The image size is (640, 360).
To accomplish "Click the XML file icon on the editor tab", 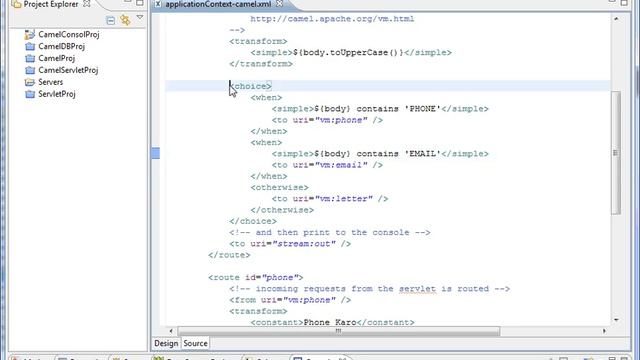I will tap(158, 4).
